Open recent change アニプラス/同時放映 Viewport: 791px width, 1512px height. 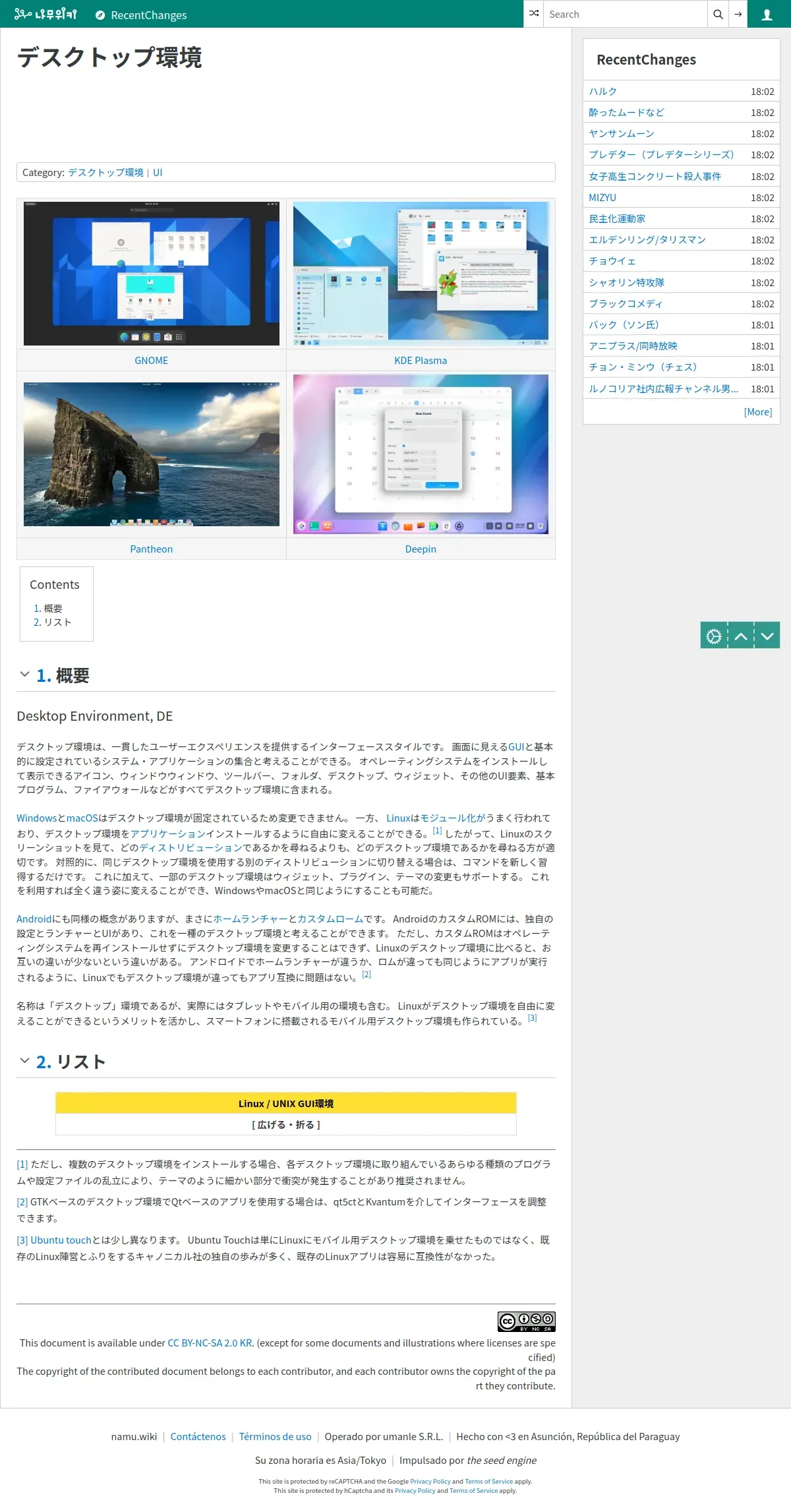click(x=633, y=346)
